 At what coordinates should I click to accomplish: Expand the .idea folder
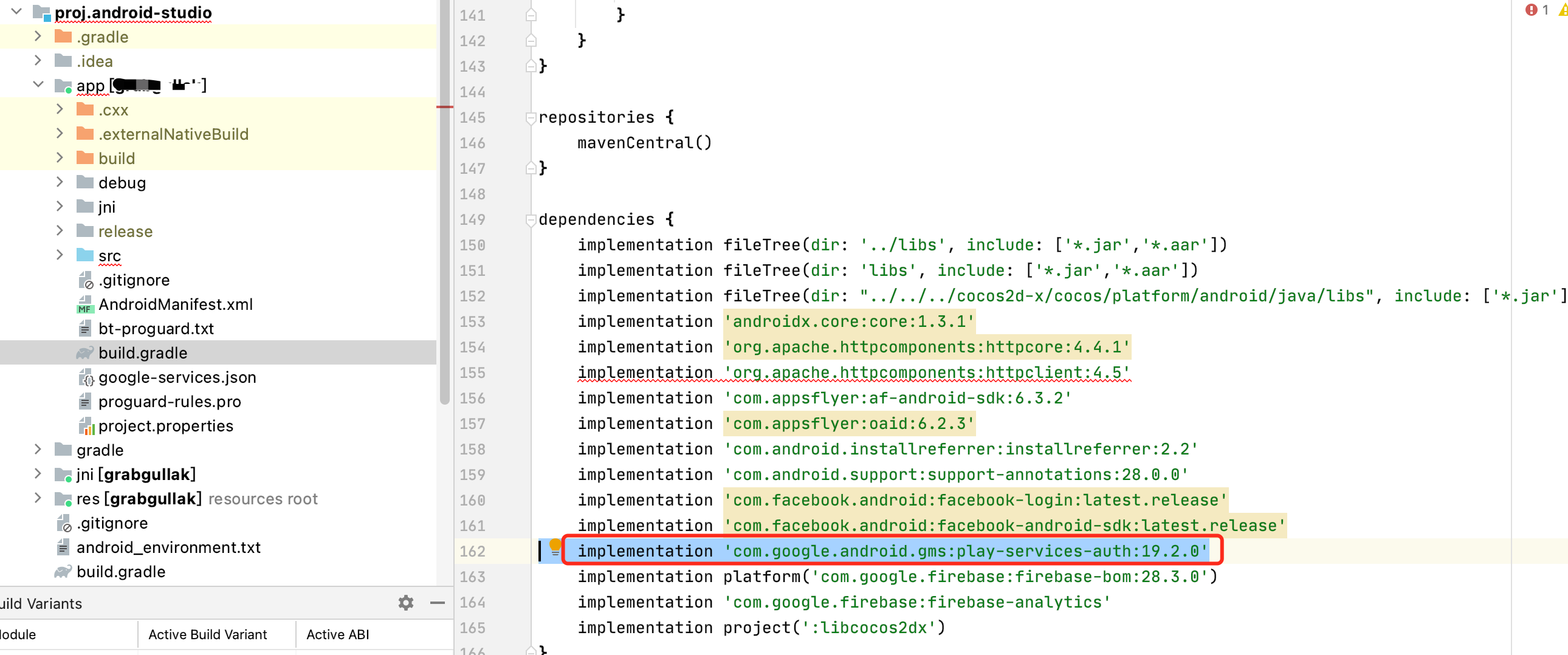coord(38,60)
